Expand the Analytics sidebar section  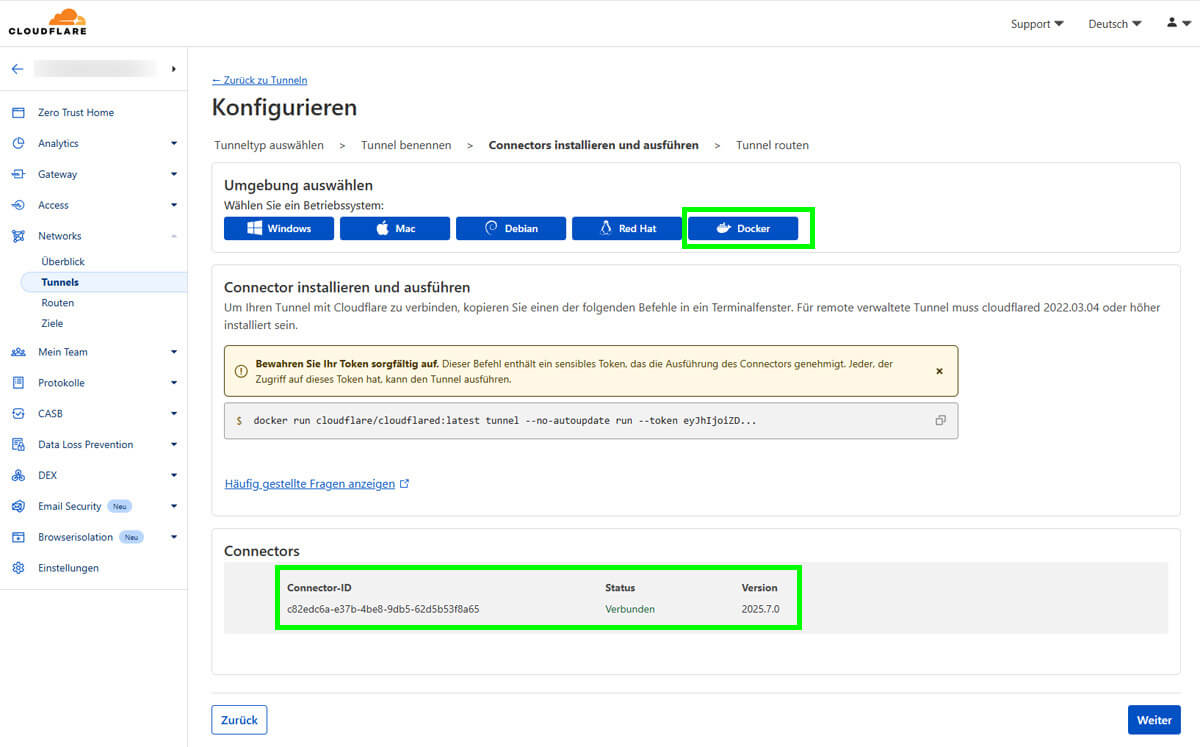[93, 144]
